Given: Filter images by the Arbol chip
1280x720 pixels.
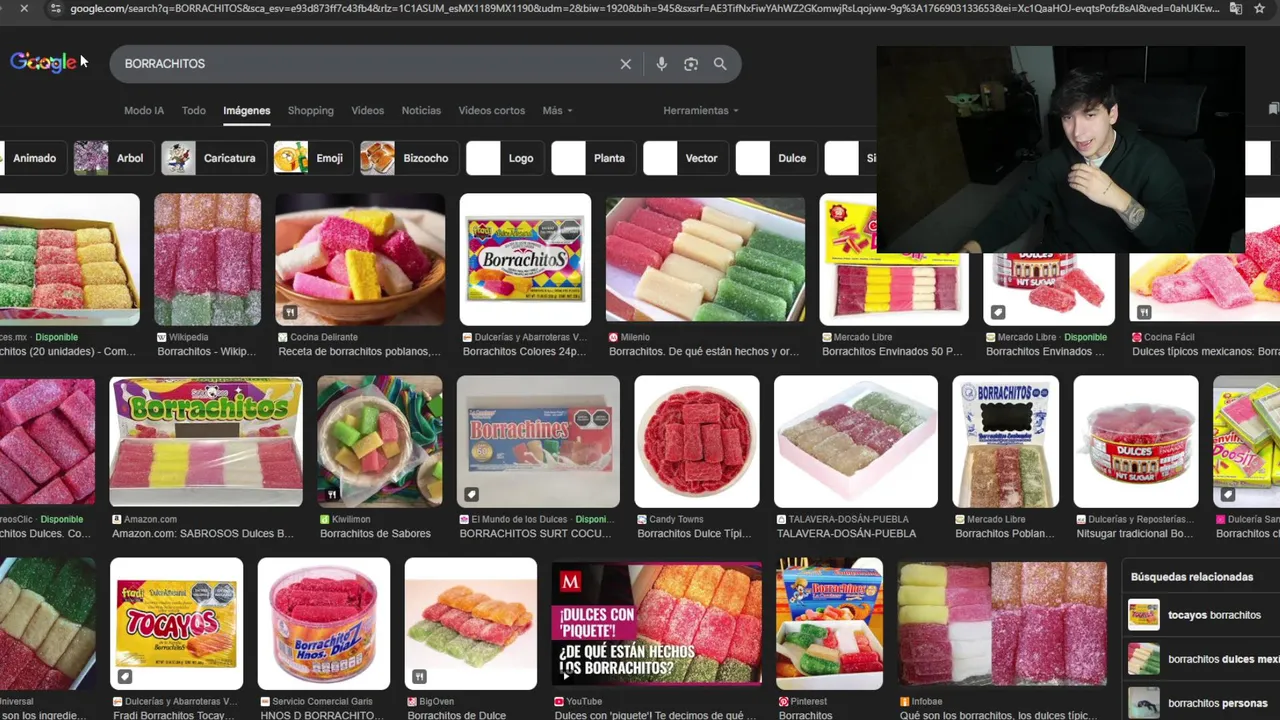Looking at the screenshot, I should click(112, 158).
